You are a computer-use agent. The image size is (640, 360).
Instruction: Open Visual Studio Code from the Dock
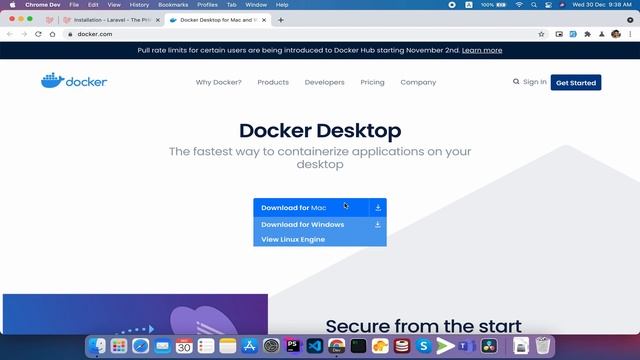[x=315, y=346]
